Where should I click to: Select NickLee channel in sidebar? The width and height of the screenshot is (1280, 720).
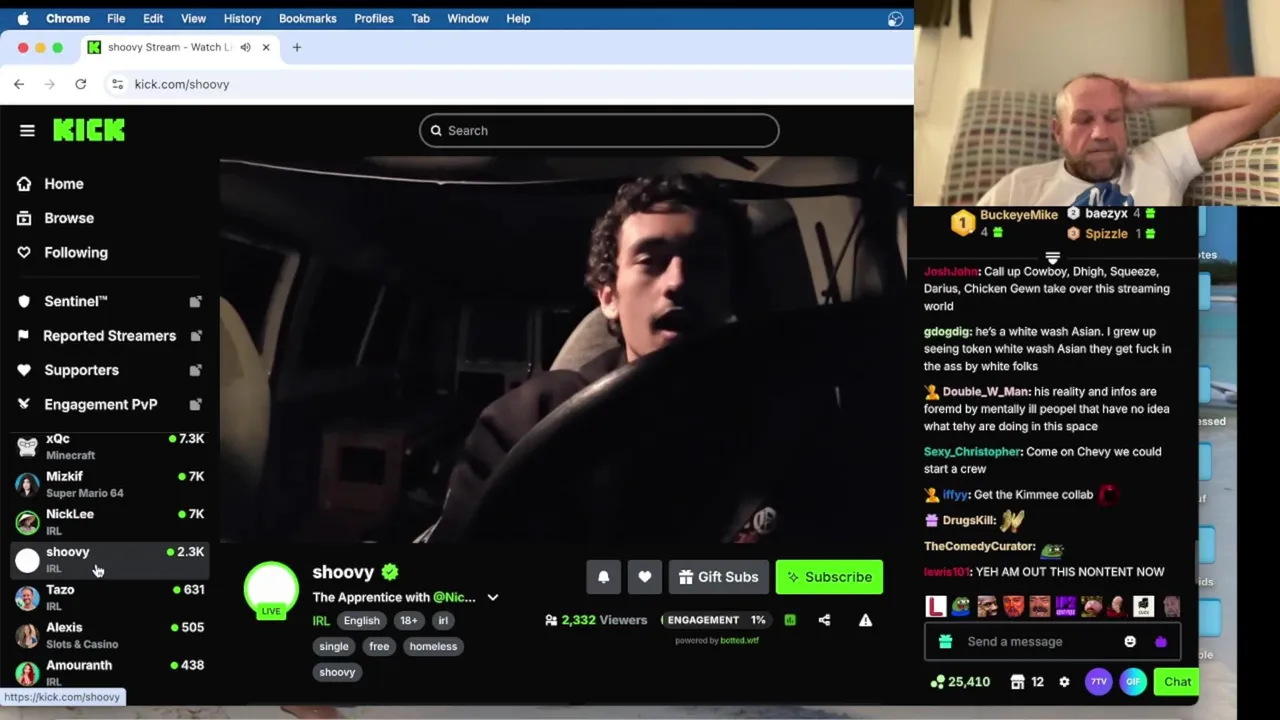point(110,522)
